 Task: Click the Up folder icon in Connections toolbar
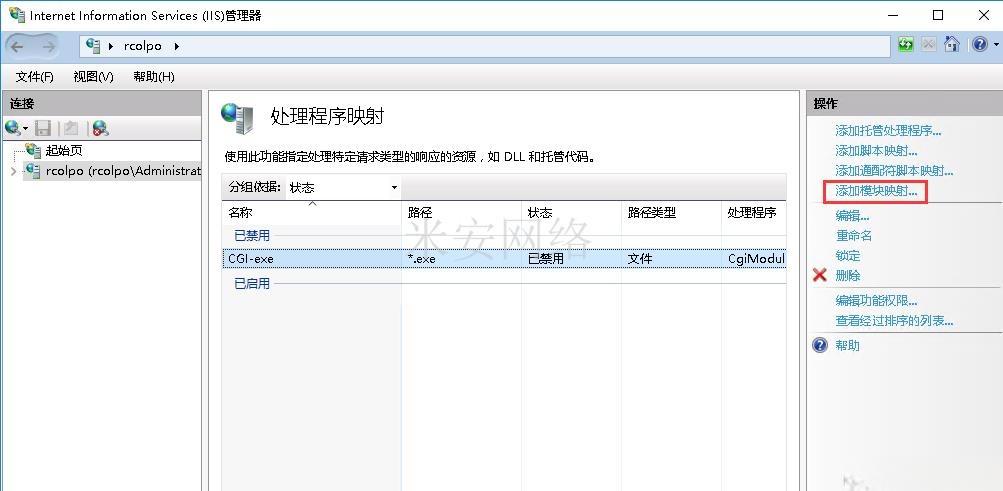70,129
